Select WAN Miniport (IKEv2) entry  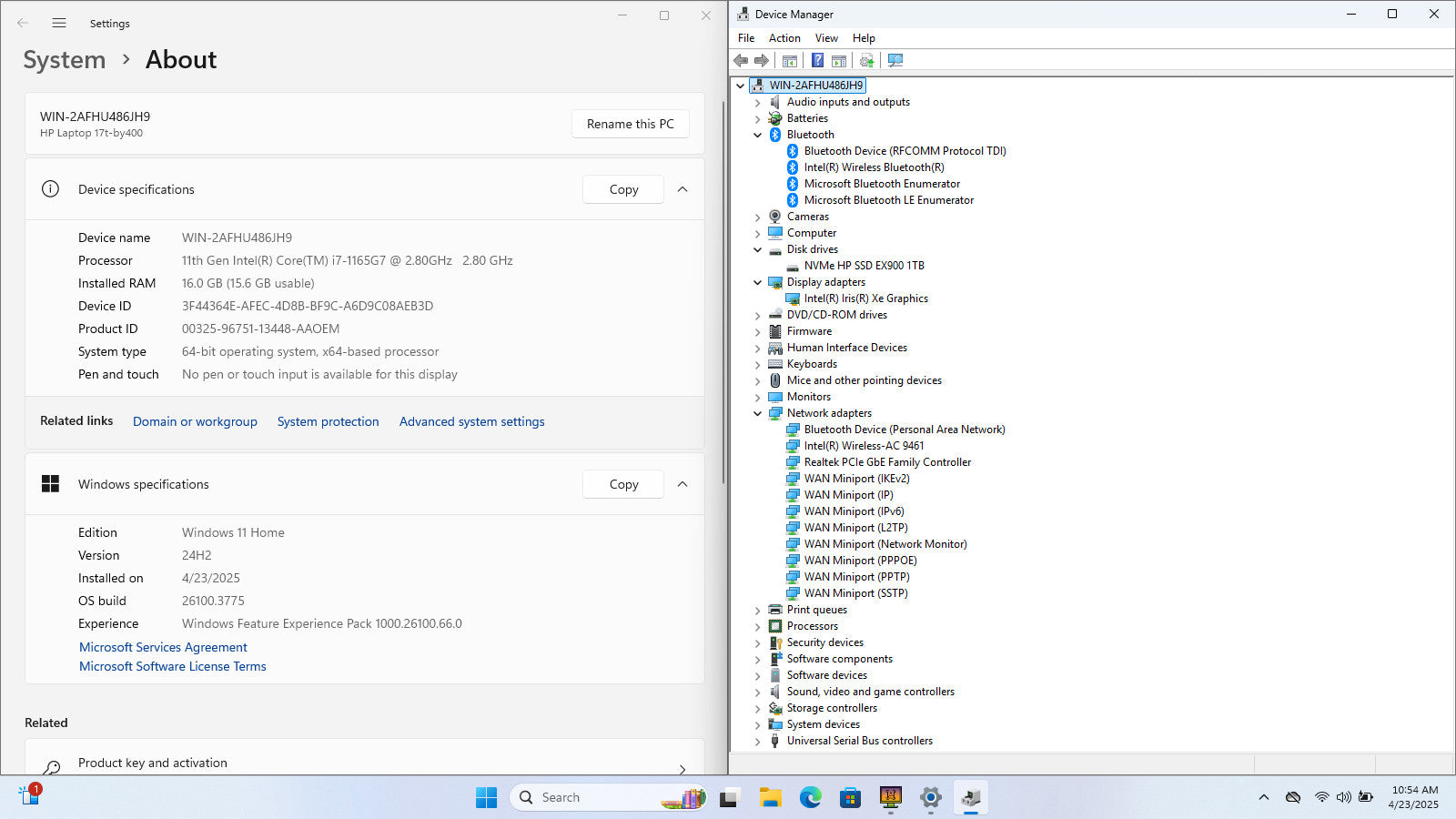pyautogui.click(x=856, y=479)
